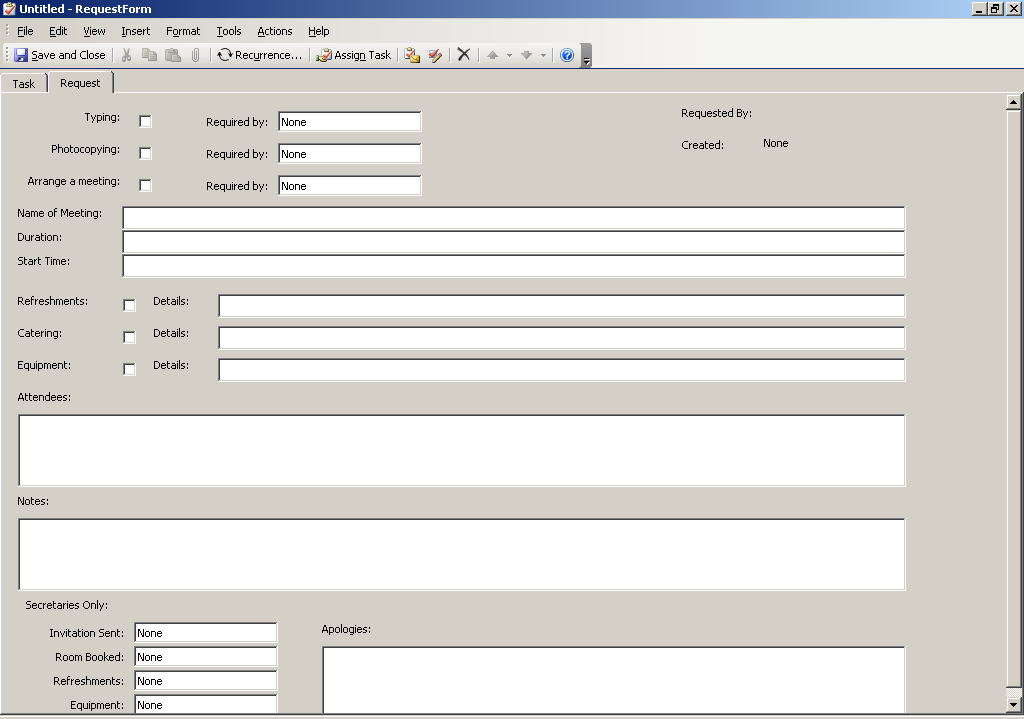Click the Send Status Report icon
The image size is (1024, 719).
click(412, 55)
